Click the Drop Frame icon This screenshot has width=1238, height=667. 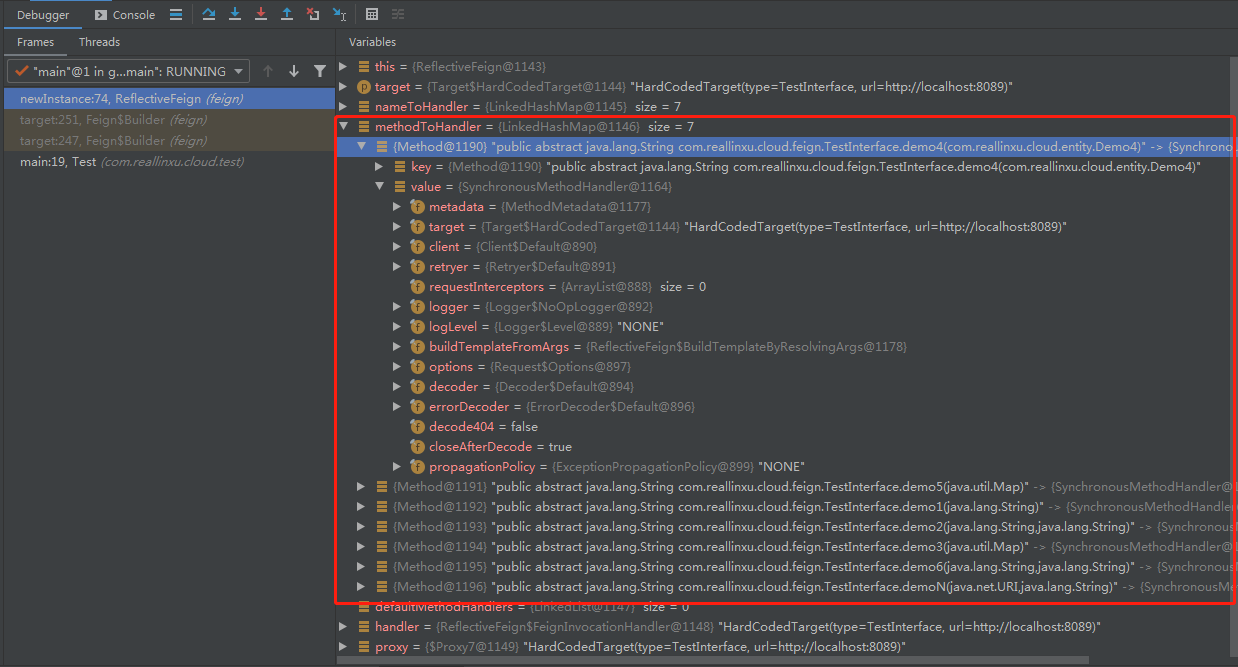(x=313, y=15)
